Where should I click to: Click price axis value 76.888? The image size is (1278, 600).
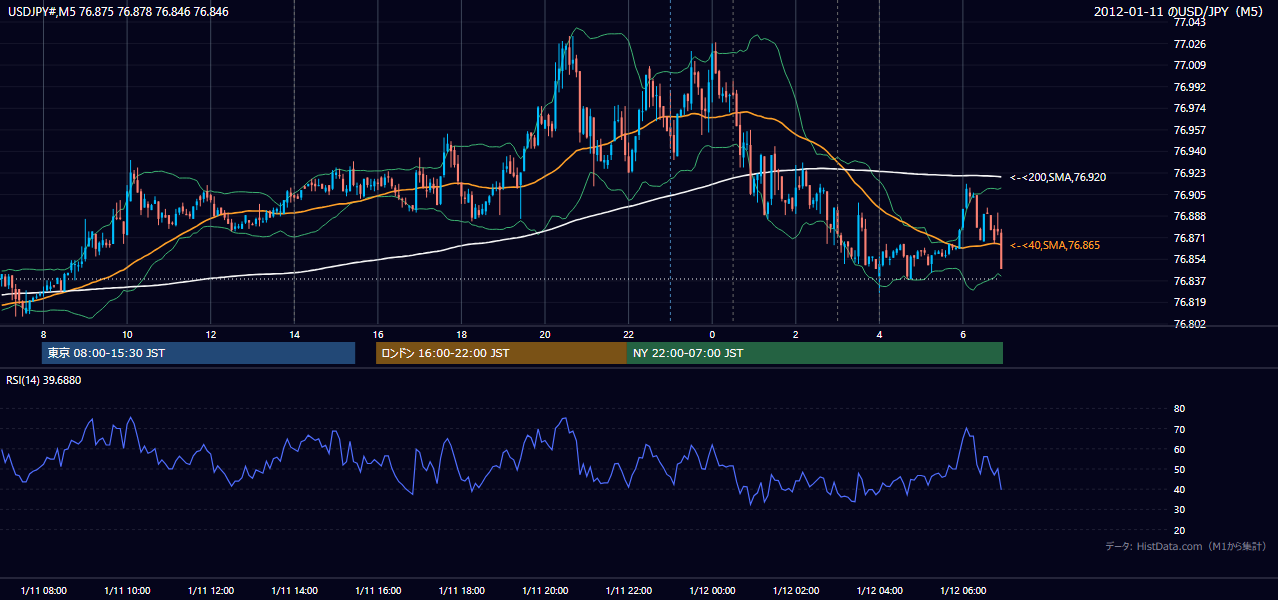click(1188, 216)
